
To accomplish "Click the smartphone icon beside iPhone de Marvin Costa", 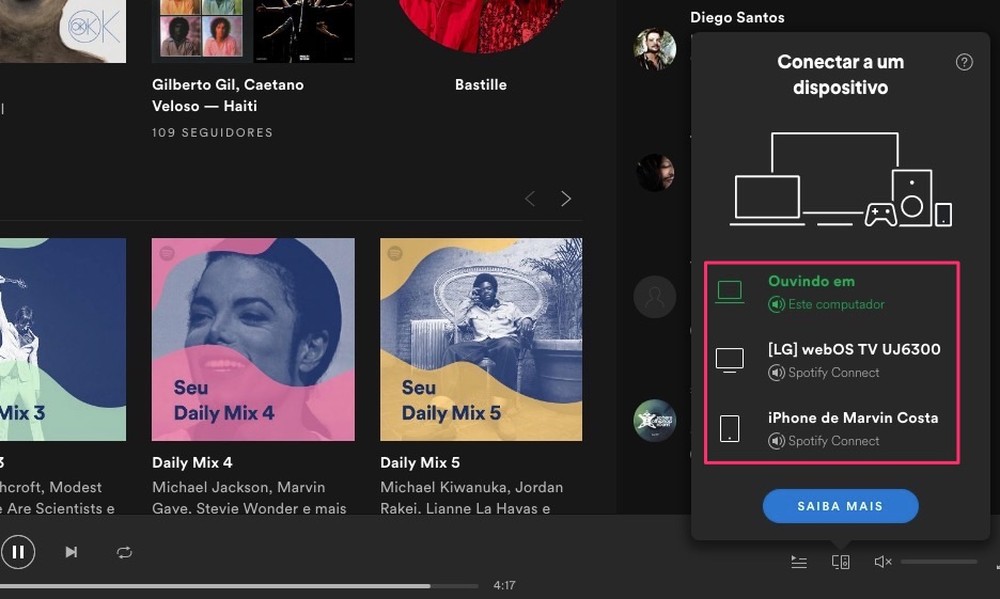I will [x=730, y=428].
